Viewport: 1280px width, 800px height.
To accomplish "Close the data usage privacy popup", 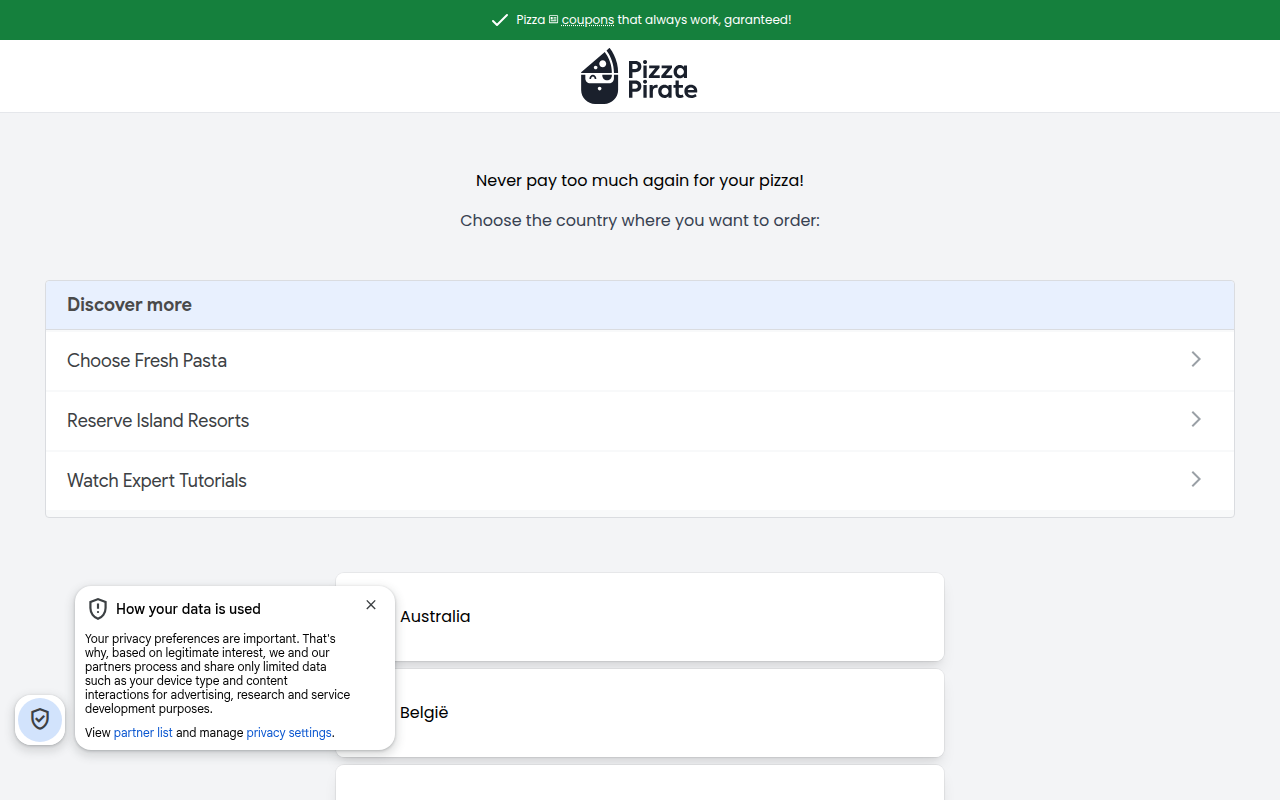I will 371,605.
